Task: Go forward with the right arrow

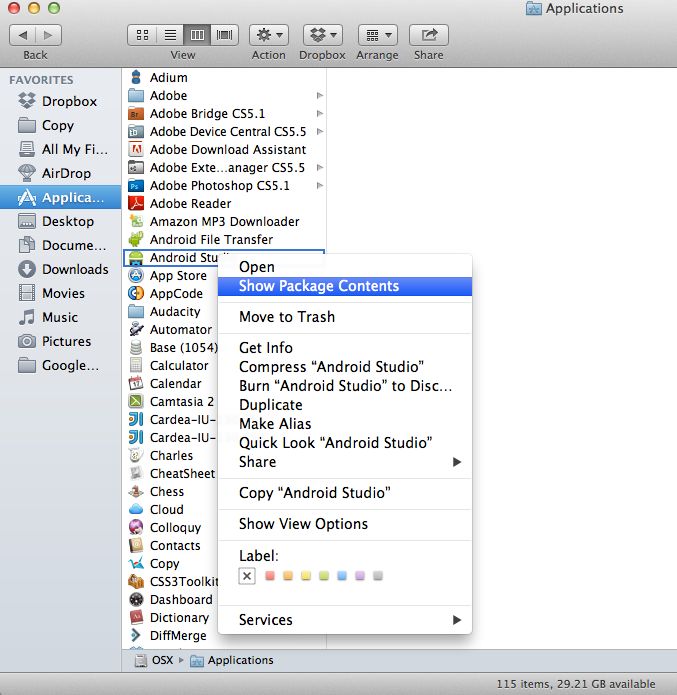Action: point(48,35)
